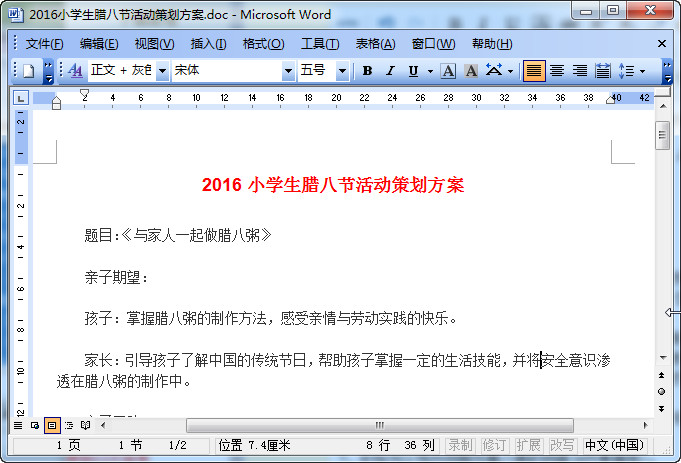Click the horizontal scrollbar left arrow

point(103,425)
